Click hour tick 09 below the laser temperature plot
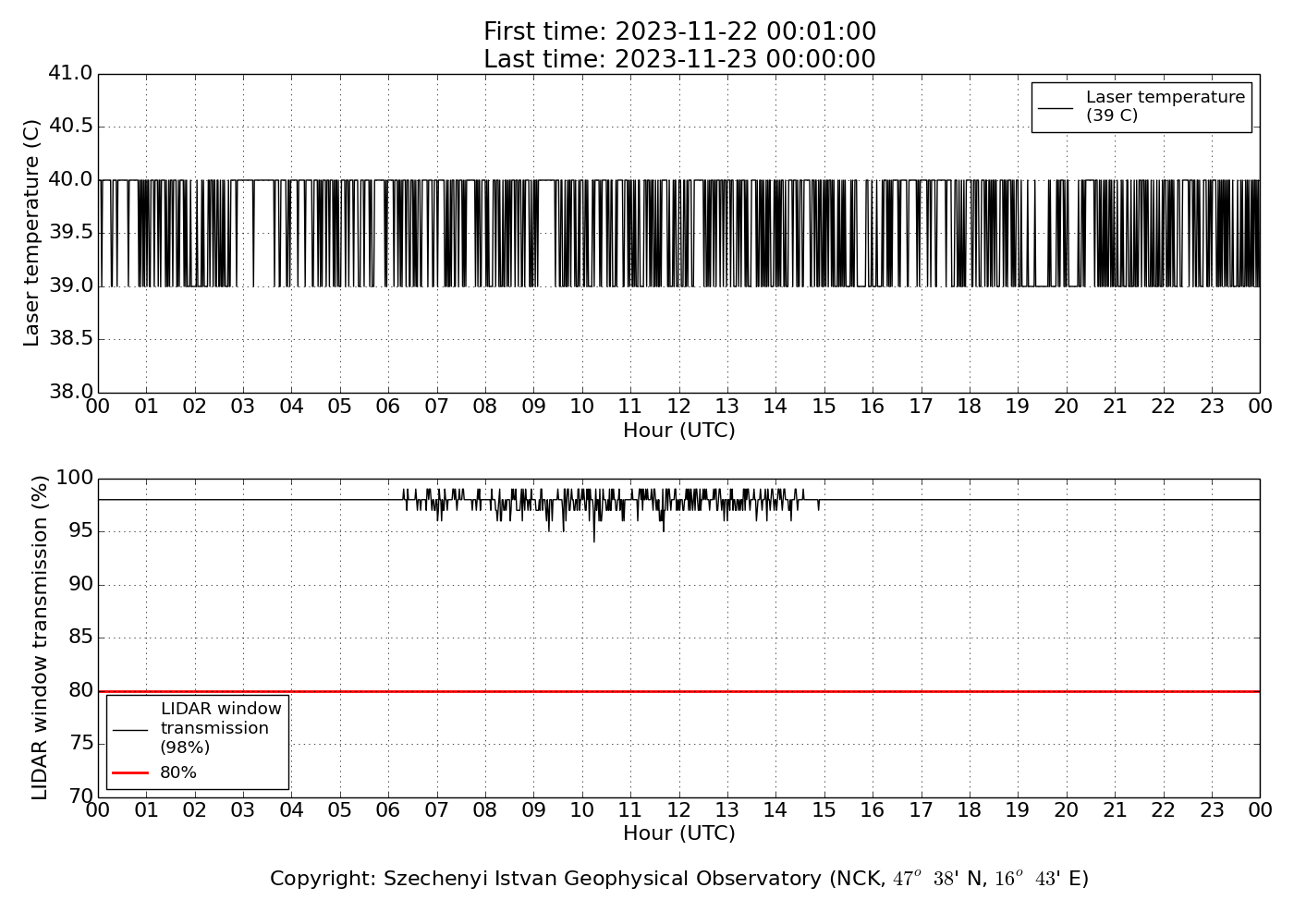 pos(533,407)
